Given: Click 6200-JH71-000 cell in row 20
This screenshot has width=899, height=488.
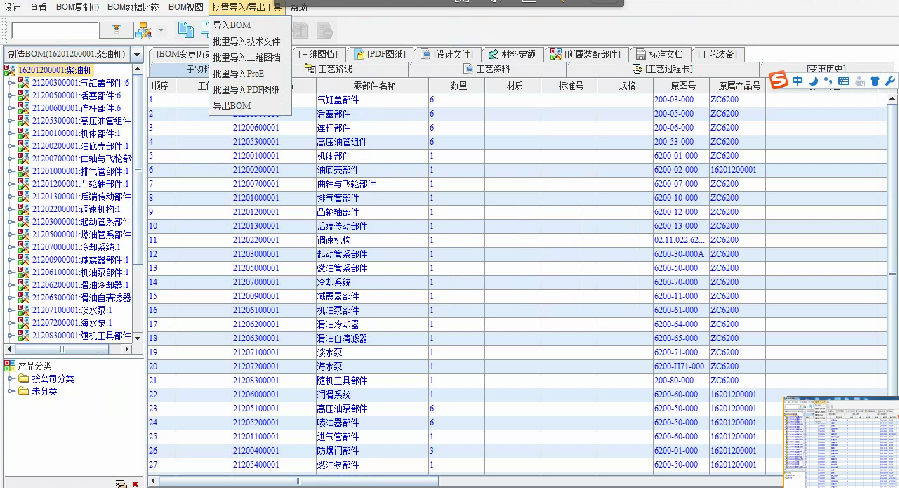Looking at the screenshot, I should click(679, 366).
